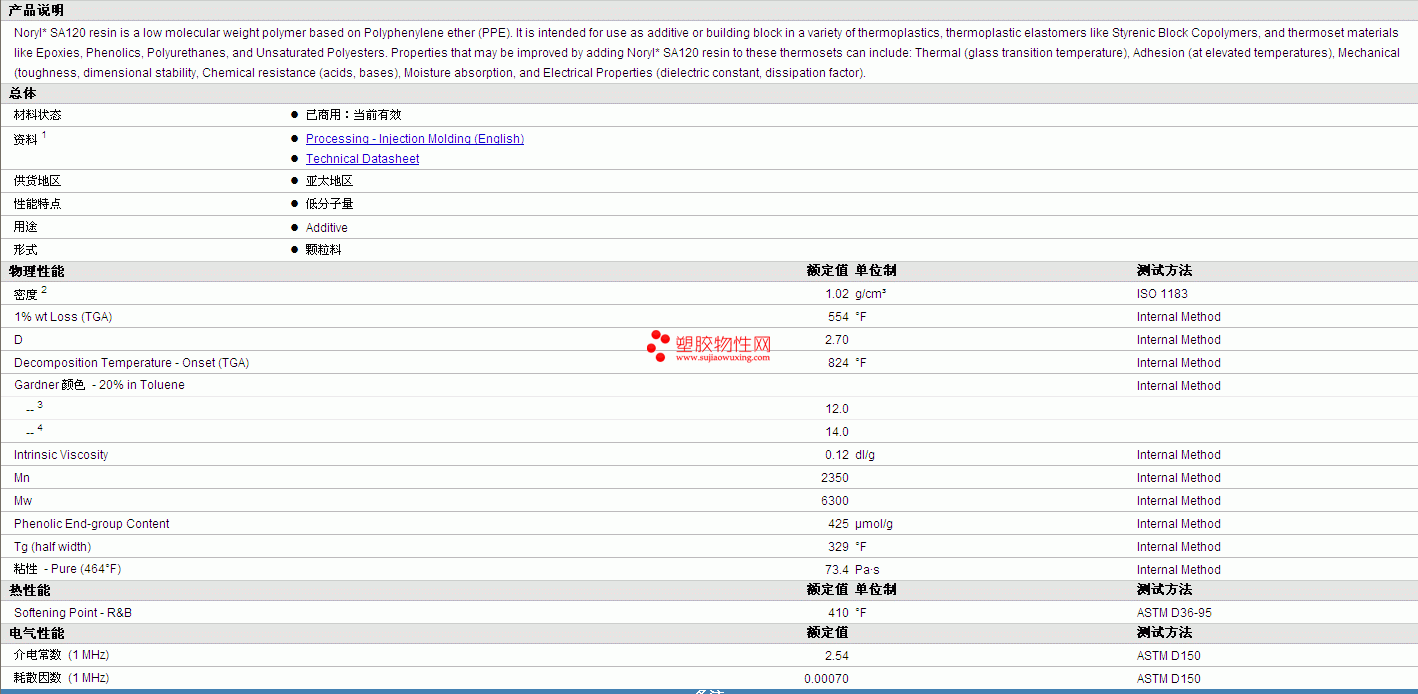The height and width of the screenshot is (694, 1418).
Task: Select the Softening Point - R&B label
Action: tap(73, 613)
